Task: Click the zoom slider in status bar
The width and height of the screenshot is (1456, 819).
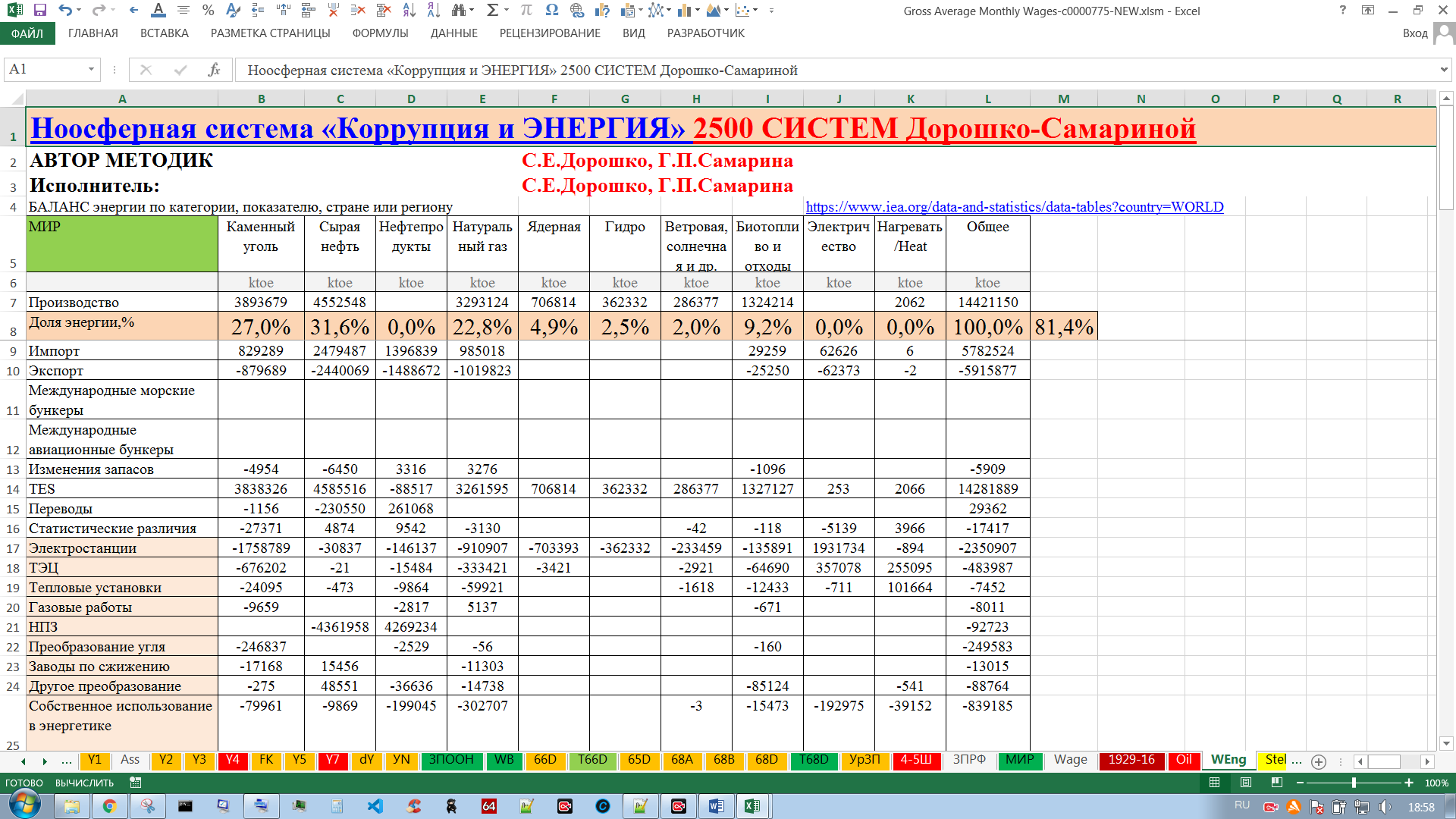Action: pos(1354,783)
